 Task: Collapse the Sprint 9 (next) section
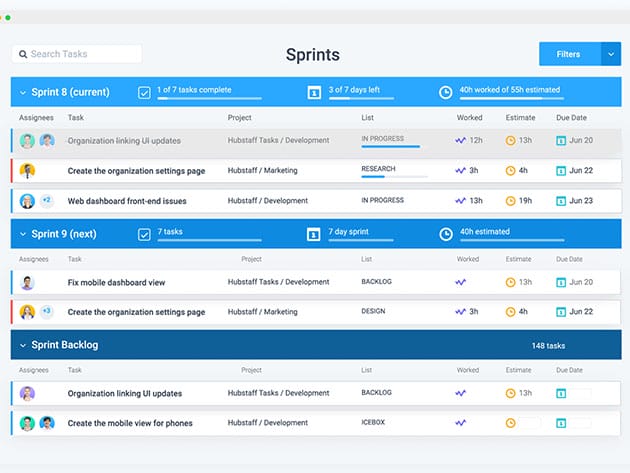[x=23, y=234]
